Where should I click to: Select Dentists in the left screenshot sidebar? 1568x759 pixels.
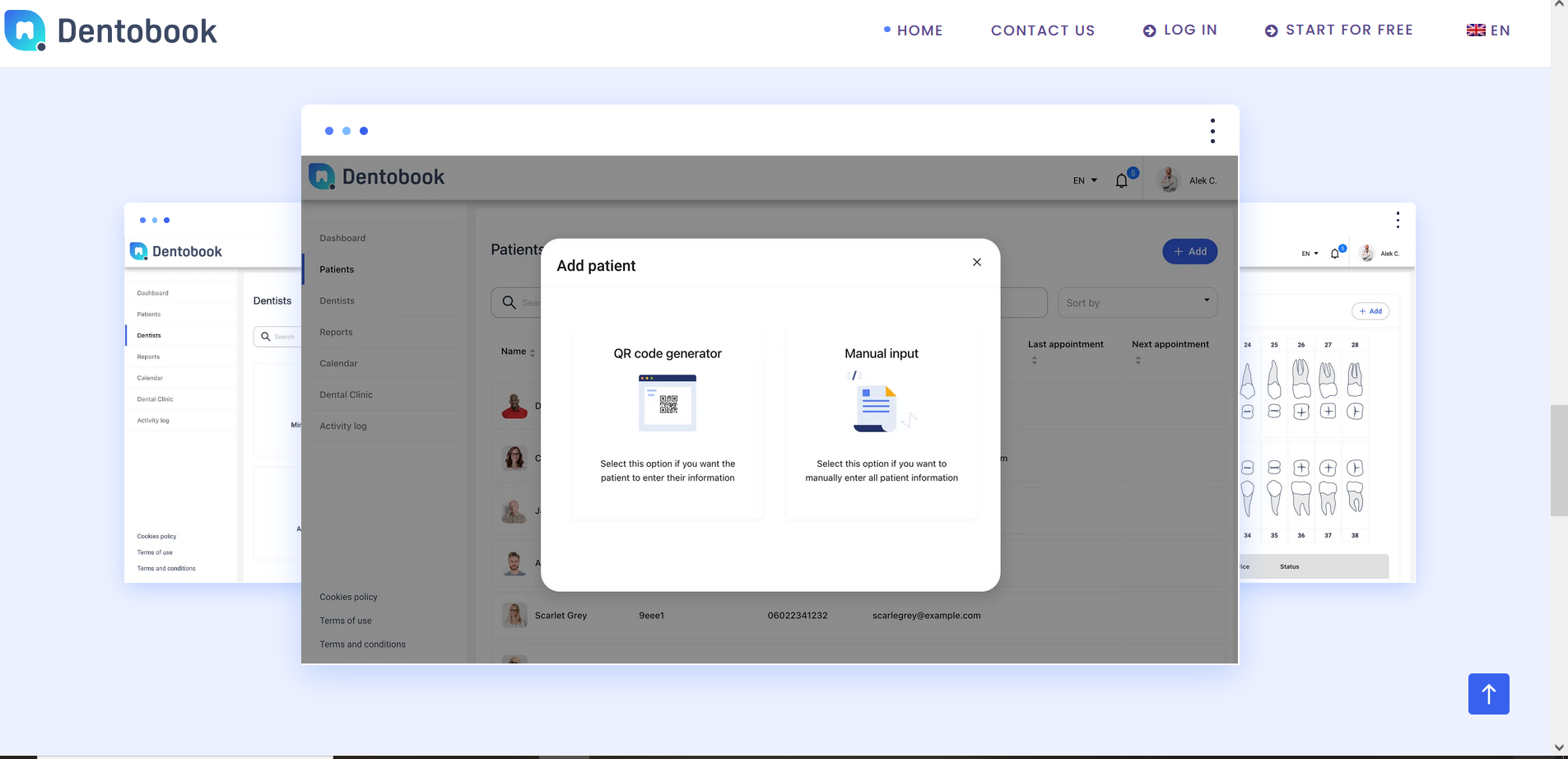pyautogui.click(x=149, y=335)
